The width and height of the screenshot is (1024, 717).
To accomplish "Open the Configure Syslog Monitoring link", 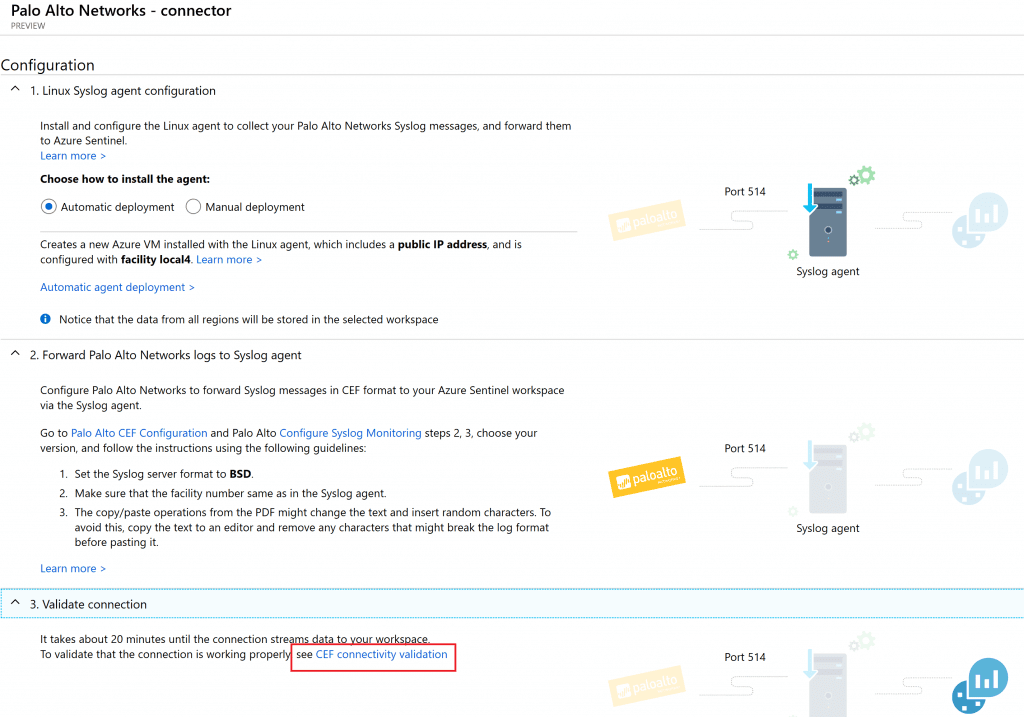I will pos(350,433).
